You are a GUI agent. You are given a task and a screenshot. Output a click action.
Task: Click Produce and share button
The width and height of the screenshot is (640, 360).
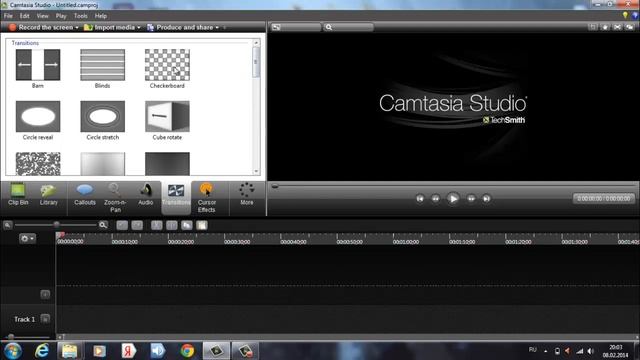point(180,27)
